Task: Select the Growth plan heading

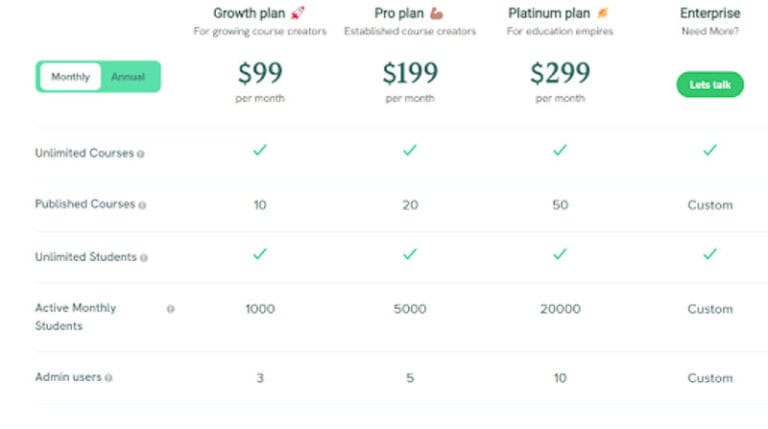Action: point(249,13)
